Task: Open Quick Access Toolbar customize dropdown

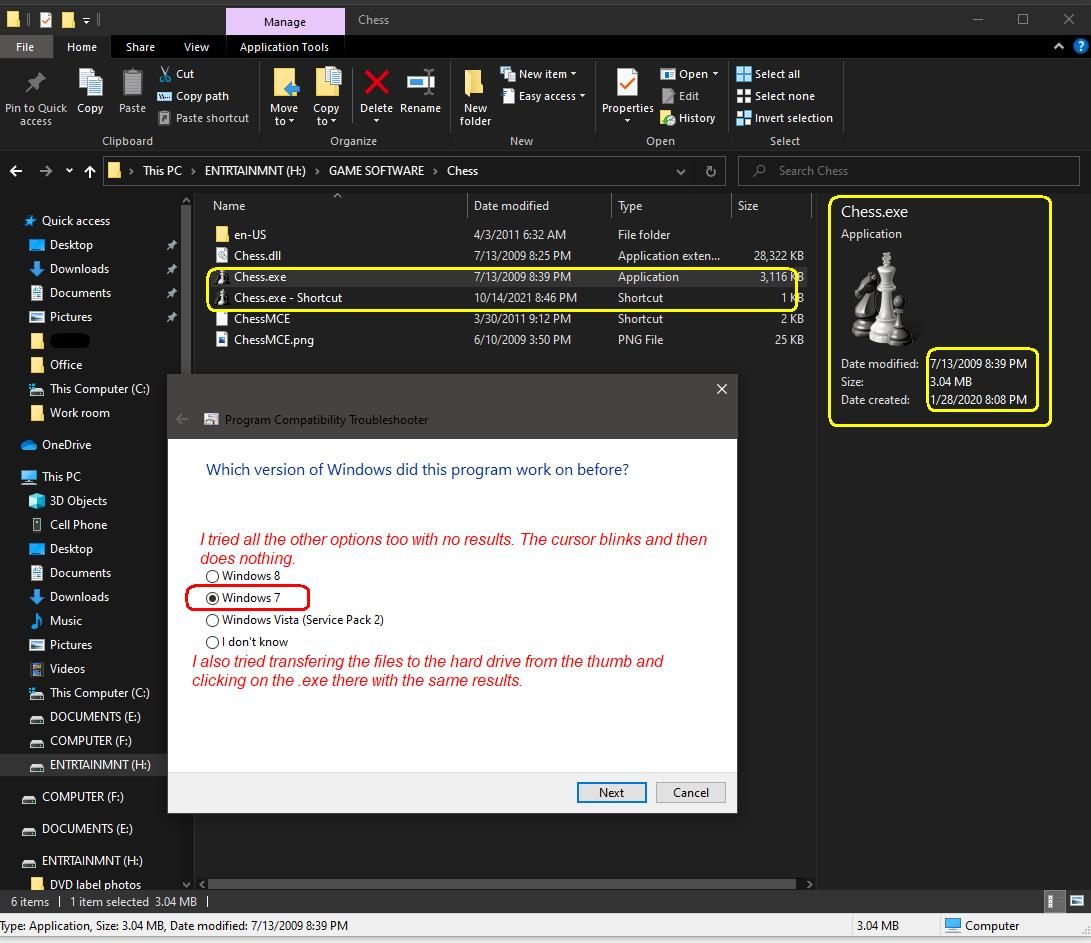Action: tap(86, 20)
